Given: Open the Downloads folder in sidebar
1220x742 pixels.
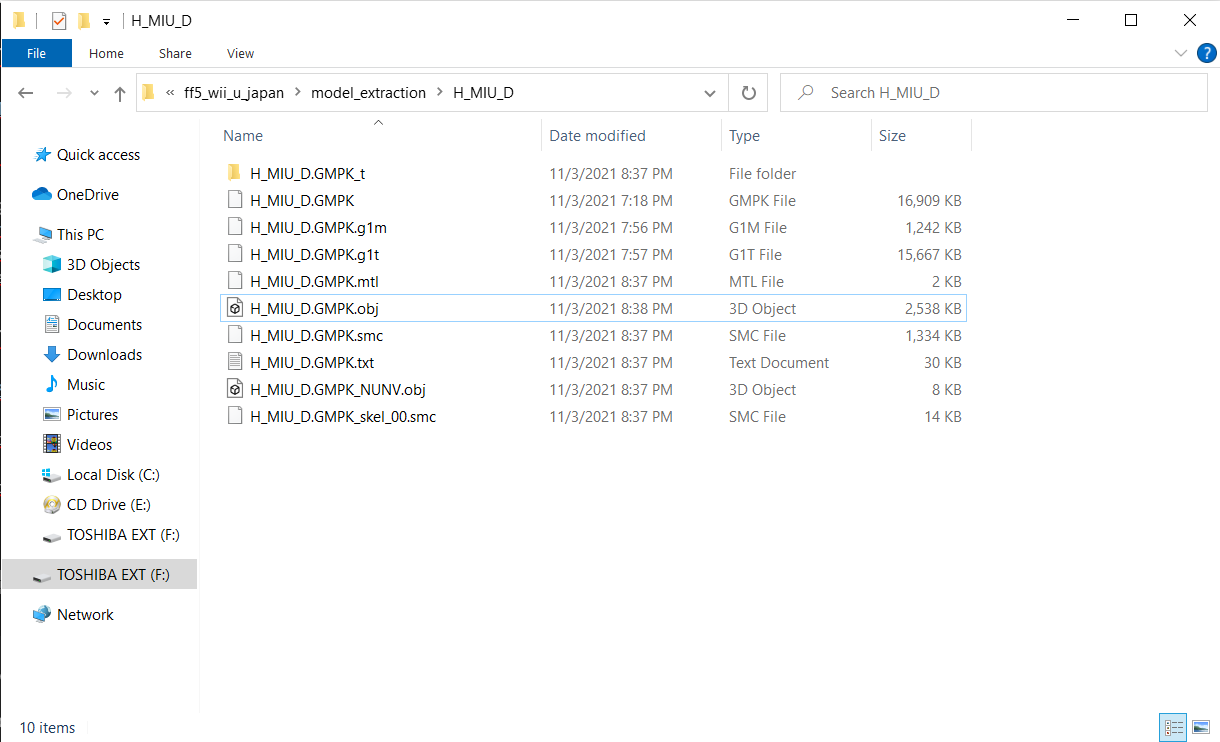Looking at the screenshot, I should point(104,355).
